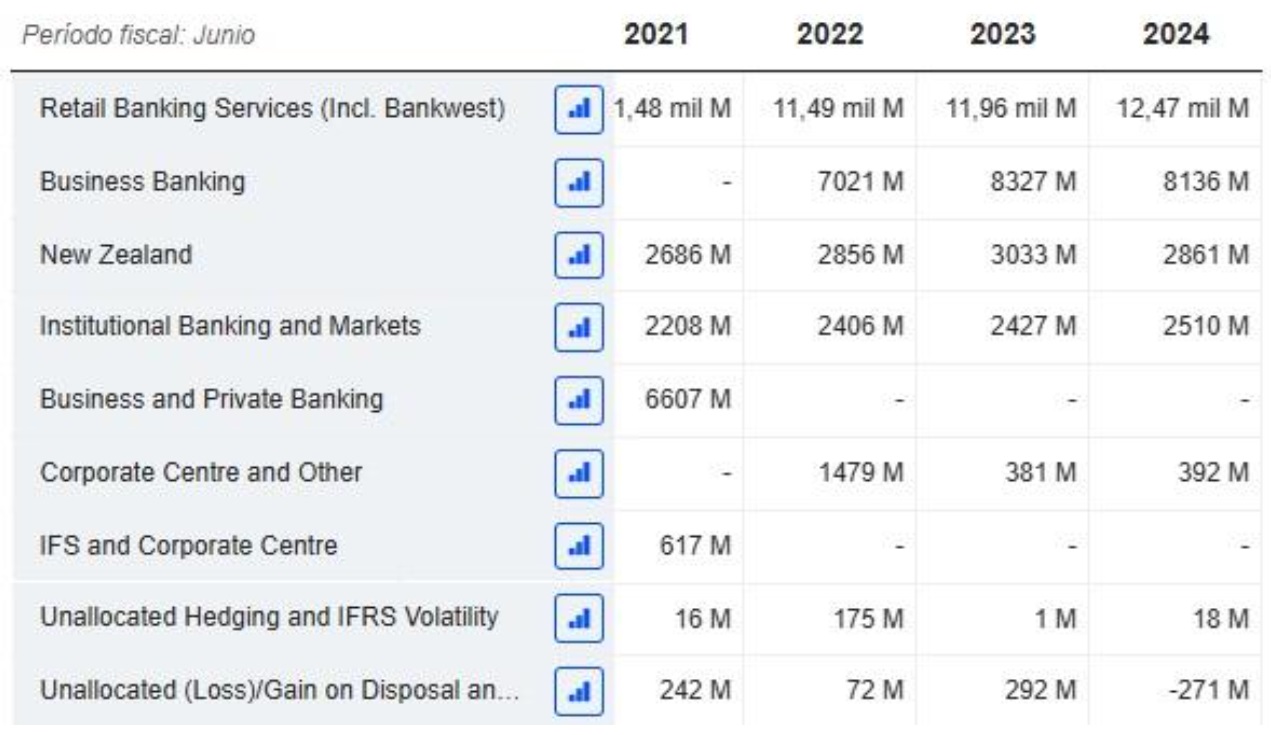Viewport: 1271px width, 735px height.
Task: Open Institutional Banking and Markets chart icon
Action: coord(579,327)
